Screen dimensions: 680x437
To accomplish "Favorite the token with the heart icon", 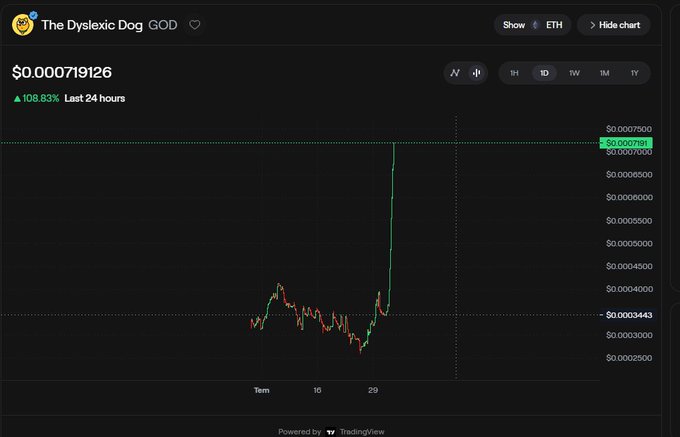I will [x=195, y=25].
